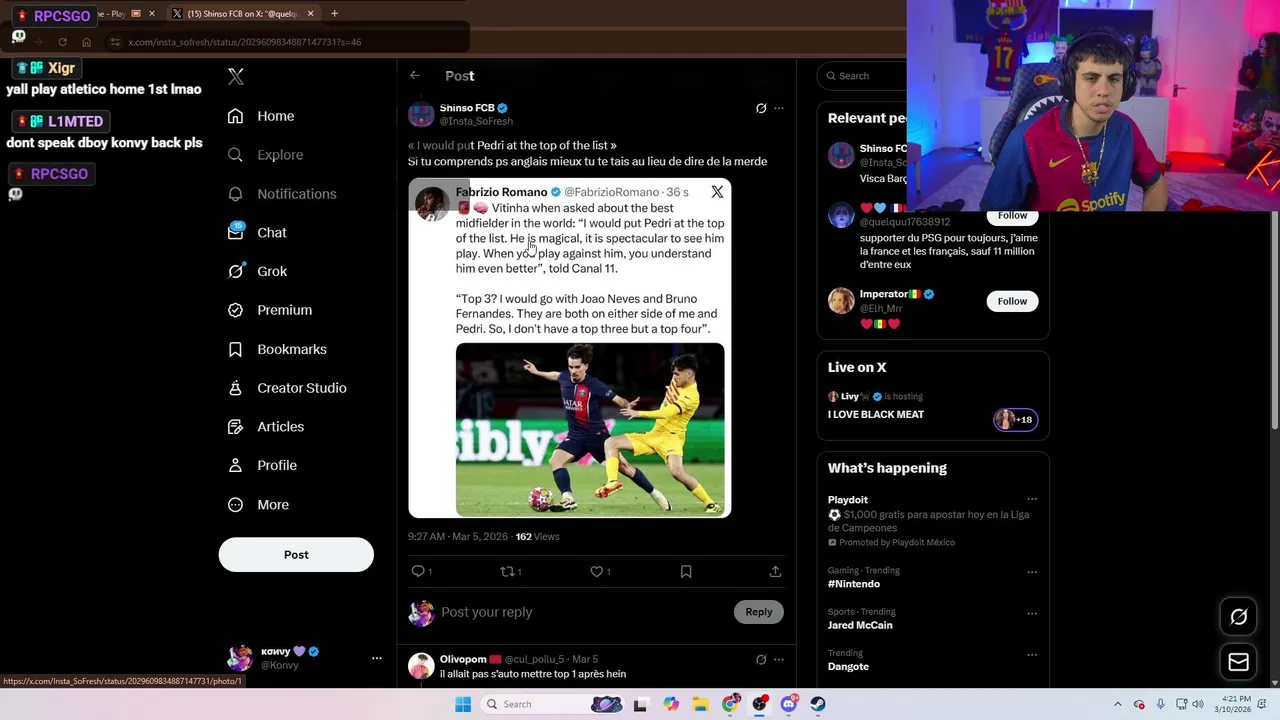This screenshot has width=1280, height=720.
Task: Go back using the arrow beside Post
Action: 414,75
